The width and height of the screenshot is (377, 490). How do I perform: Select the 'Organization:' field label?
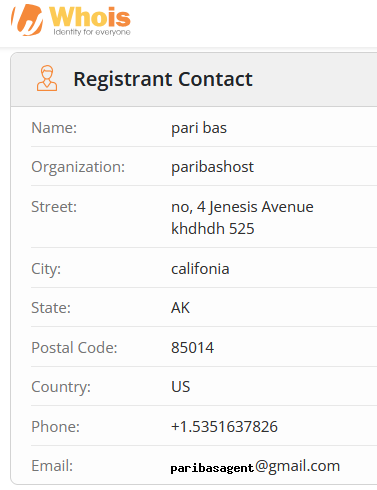coord(78,167)
